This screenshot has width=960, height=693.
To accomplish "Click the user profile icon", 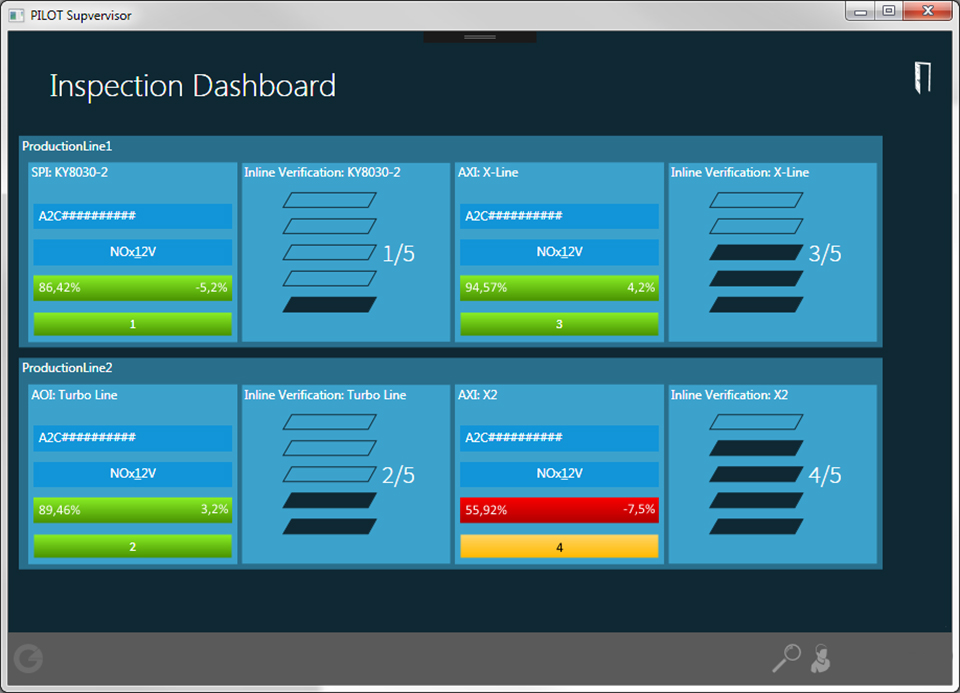I will (x=821, y=658).
